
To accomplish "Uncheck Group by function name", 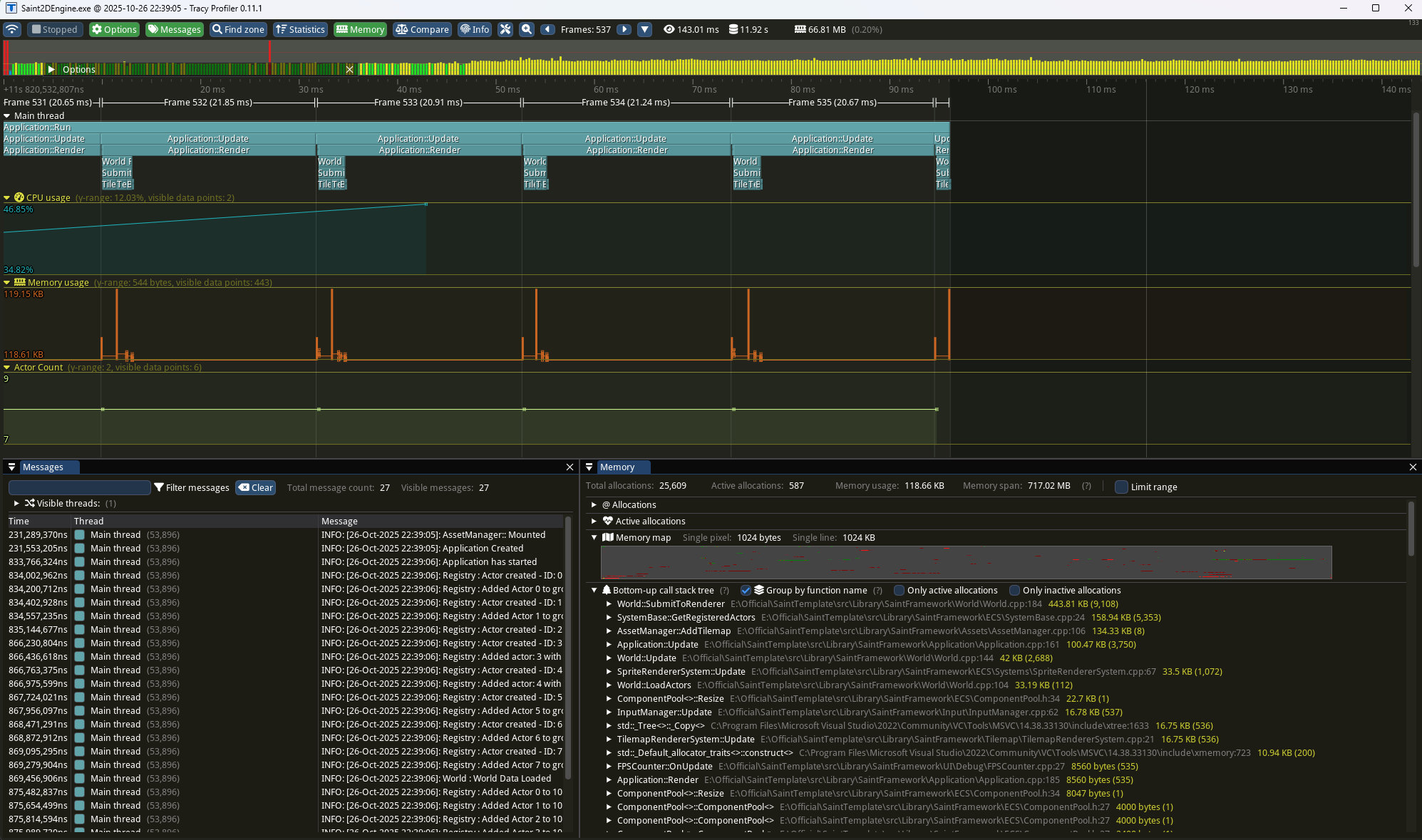I will point(746,590).
